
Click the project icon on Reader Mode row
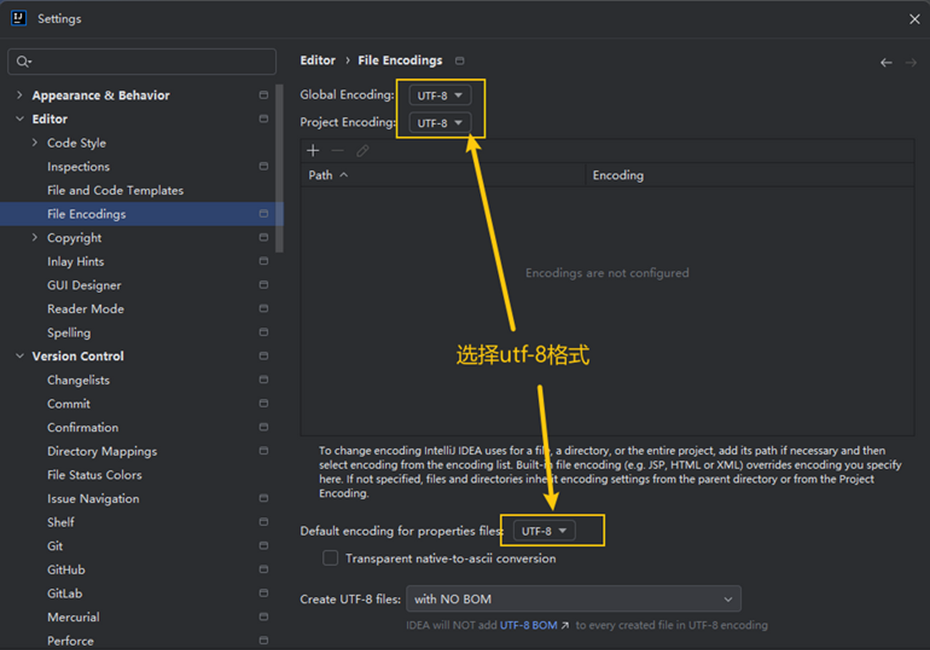263,308
